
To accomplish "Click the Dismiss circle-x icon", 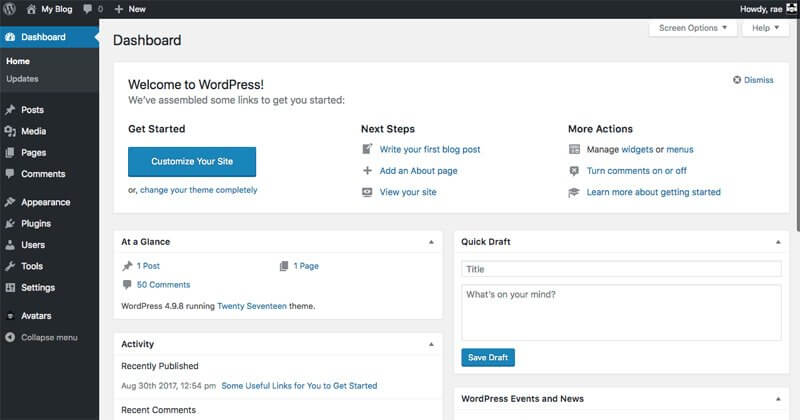I will [x=737, y=80].
